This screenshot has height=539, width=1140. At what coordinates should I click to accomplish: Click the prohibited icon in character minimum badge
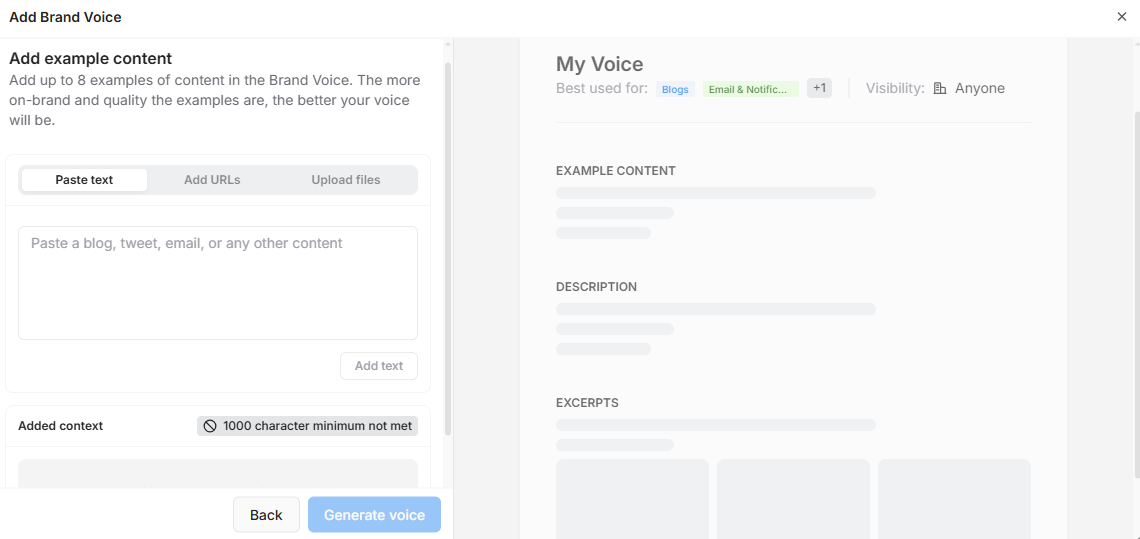click(x=210, y=426)
